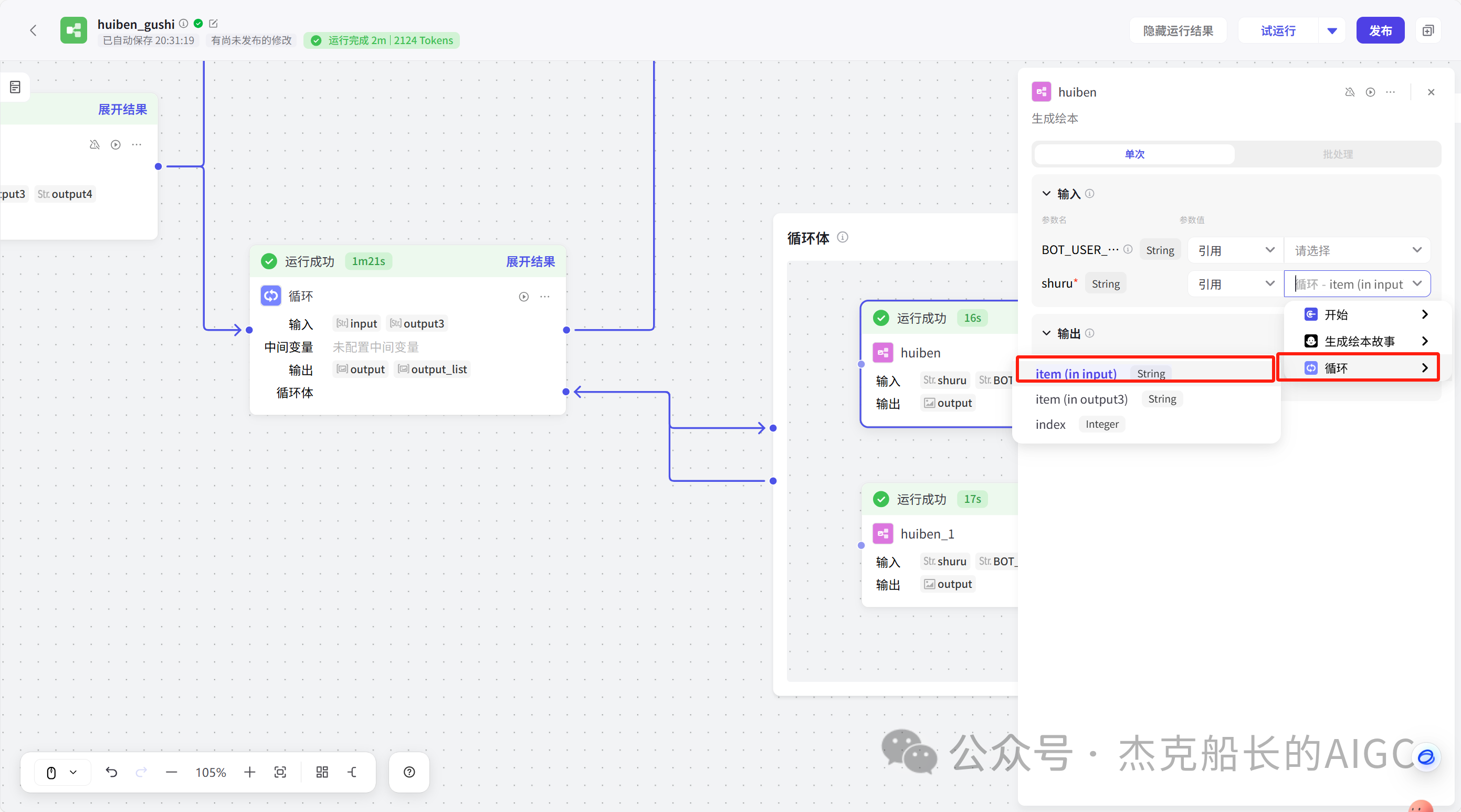1461x812 pixels.
Task: Toggle 隐藏运行结果 button
Action: click(x=1178, y=30)
